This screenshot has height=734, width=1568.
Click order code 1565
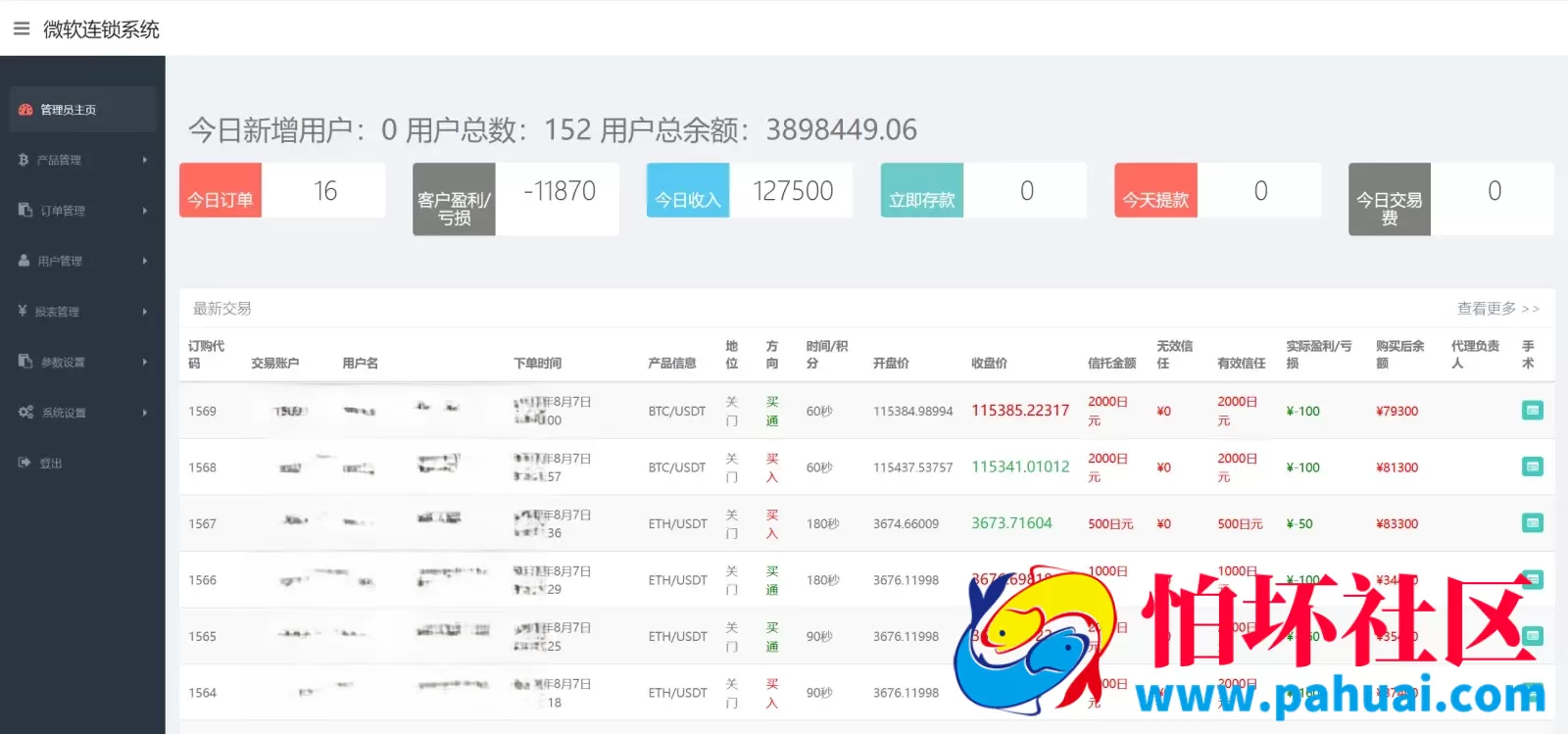[202, 636]
